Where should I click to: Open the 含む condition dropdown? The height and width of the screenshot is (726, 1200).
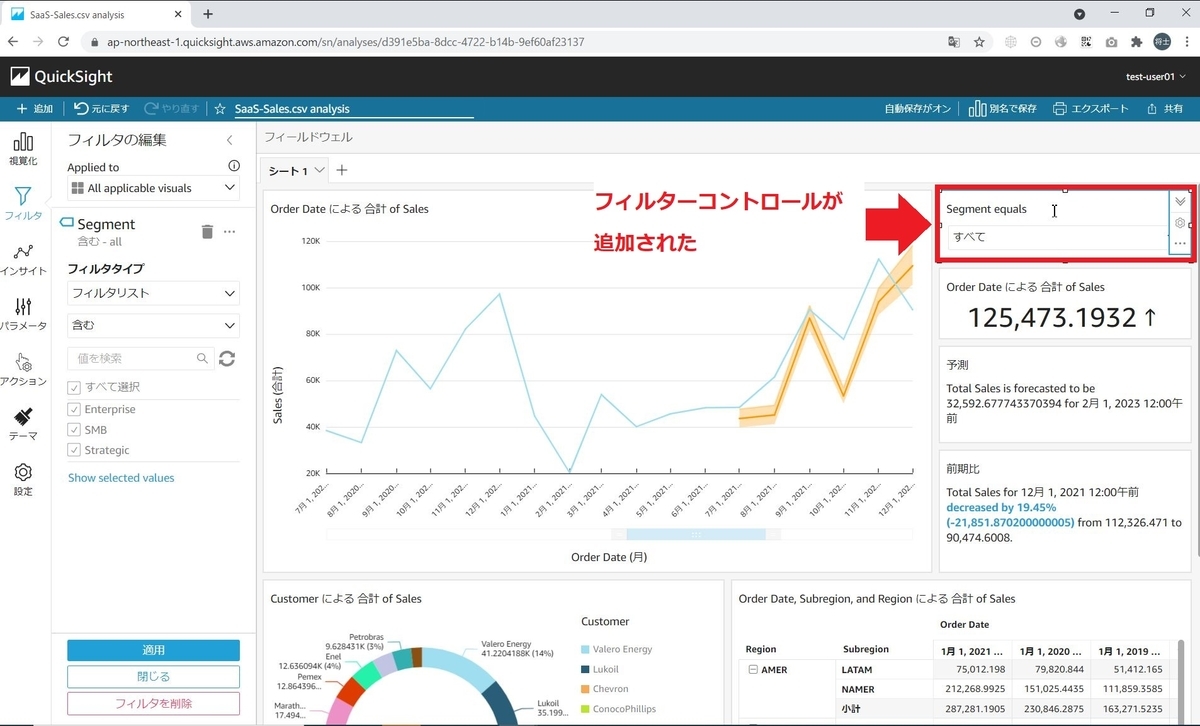152,325
